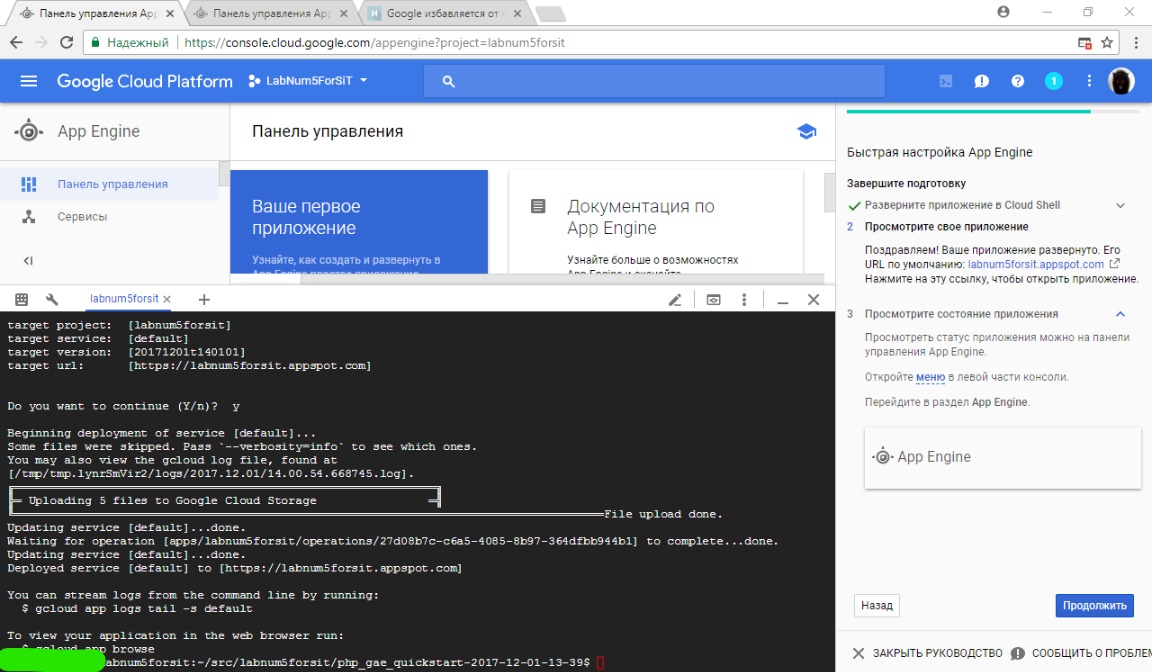Click the sidebar vertical scrollbar
Viewport: 1152px width, 672px height.
[224, 173]
